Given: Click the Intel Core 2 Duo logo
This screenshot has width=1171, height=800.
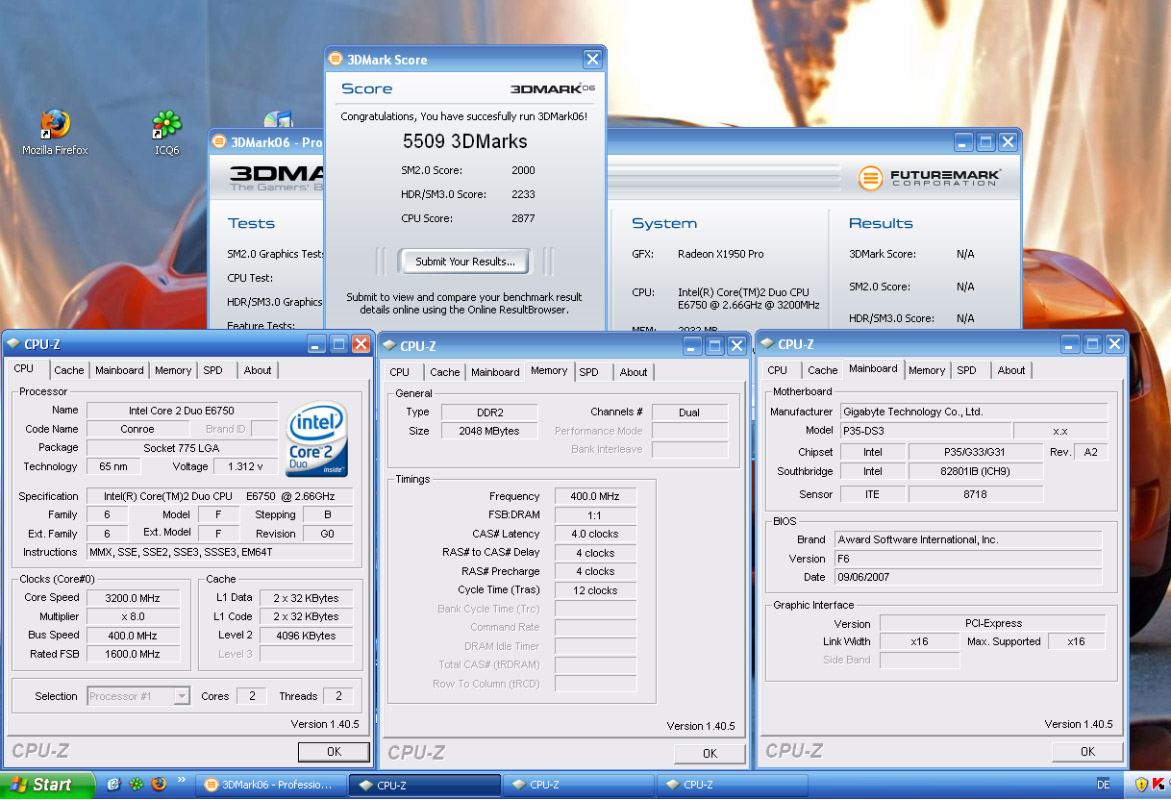Looking at the screenshot, I should (317, 439).
